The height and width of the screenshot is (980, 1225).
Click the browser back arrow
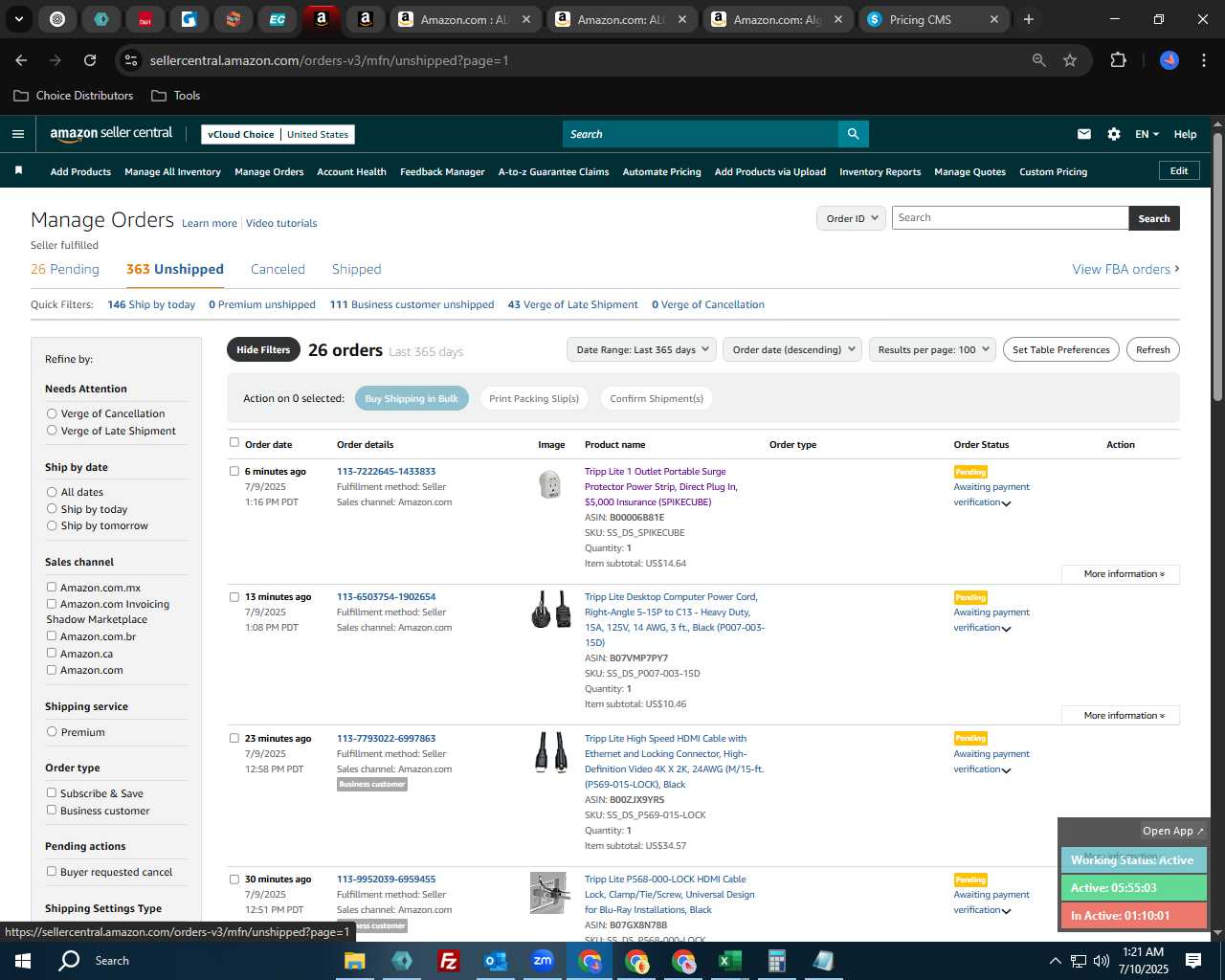point(21,60)
